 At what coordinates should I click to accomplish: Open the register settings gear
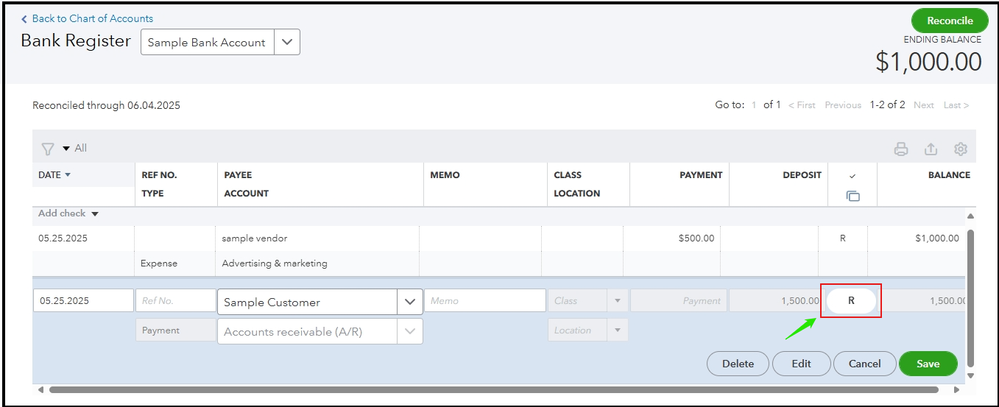pos(961,149)
